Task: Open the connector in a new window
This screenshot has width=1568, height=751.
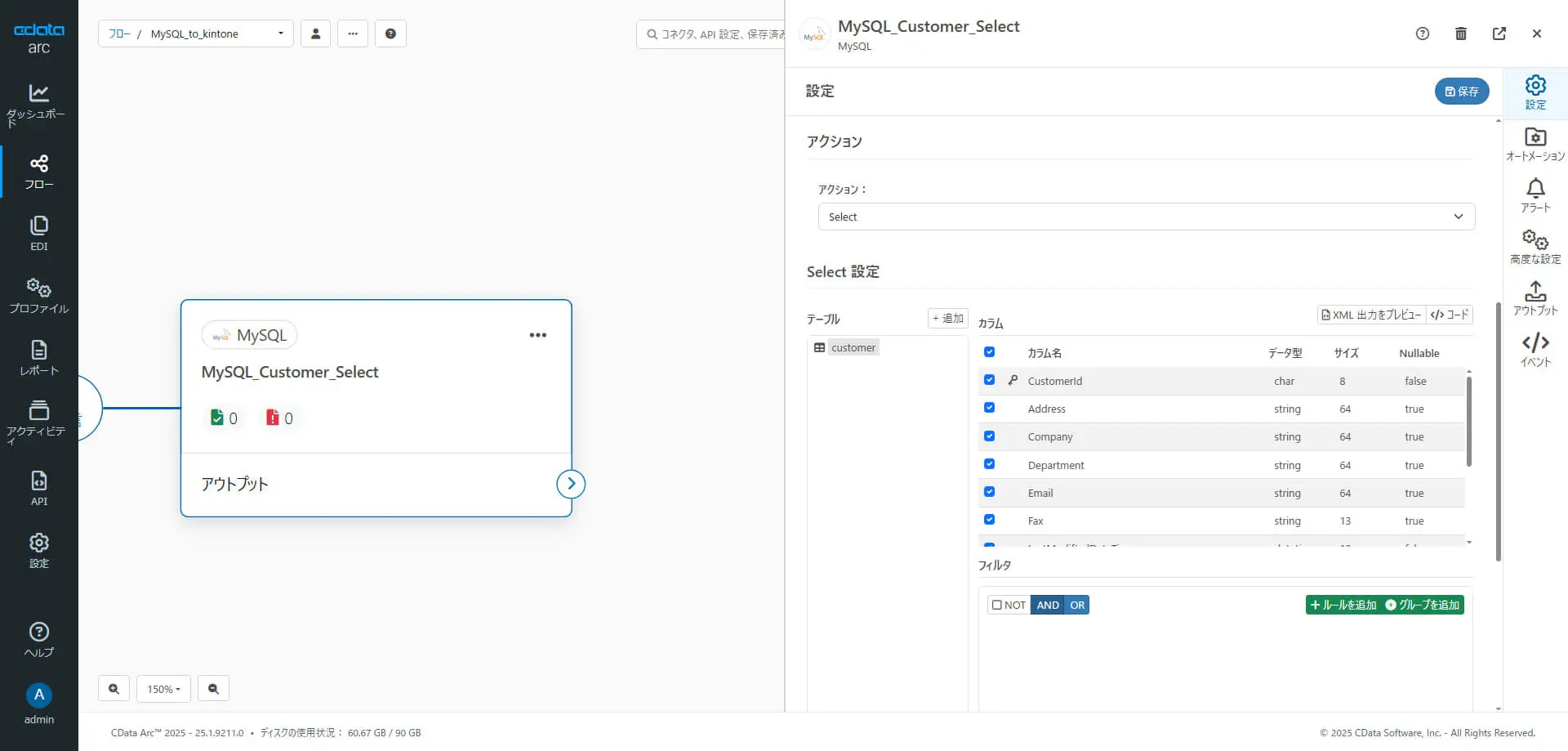Action: [x=1499, y=34]
